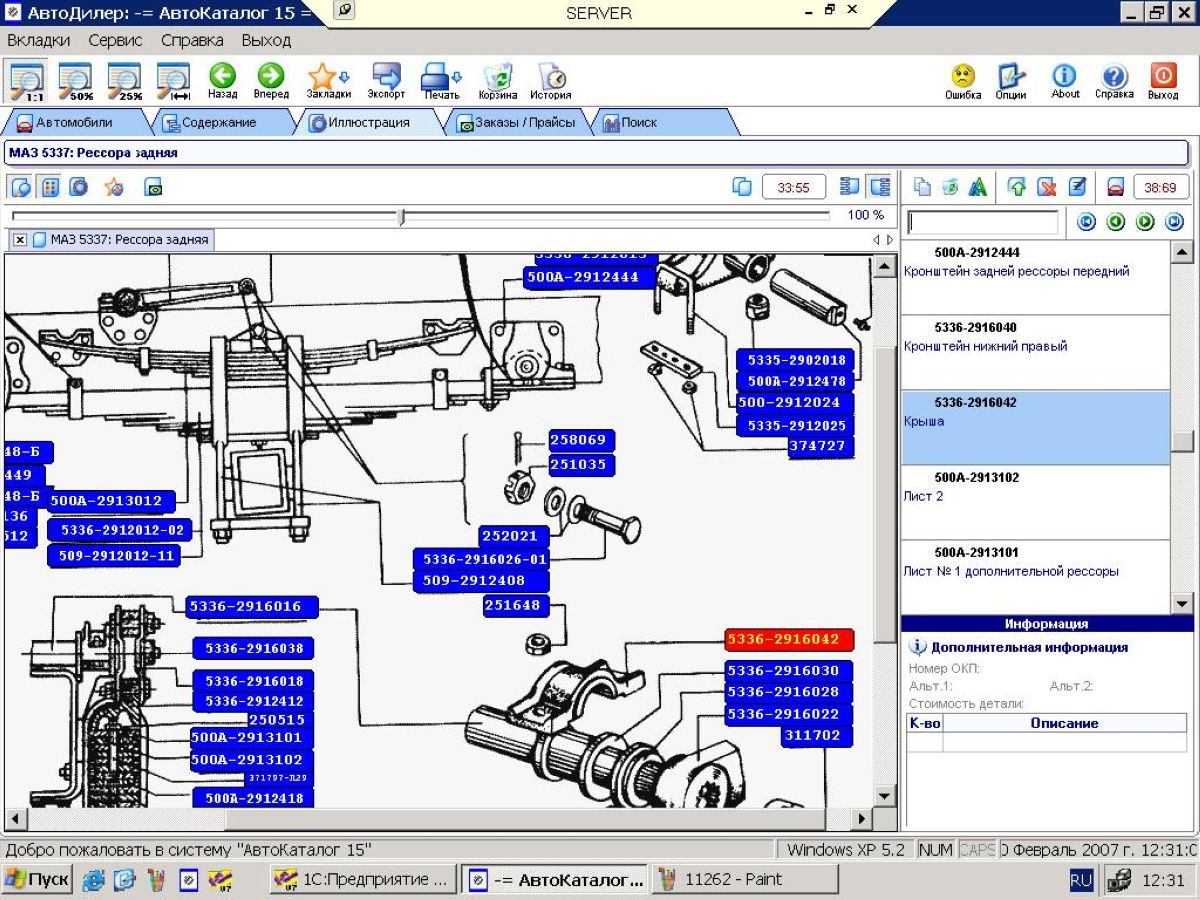Viewport: 1200px width, 900px height.
Task: Set illustration zoom to 50%
Action: (x=76, y=81)
